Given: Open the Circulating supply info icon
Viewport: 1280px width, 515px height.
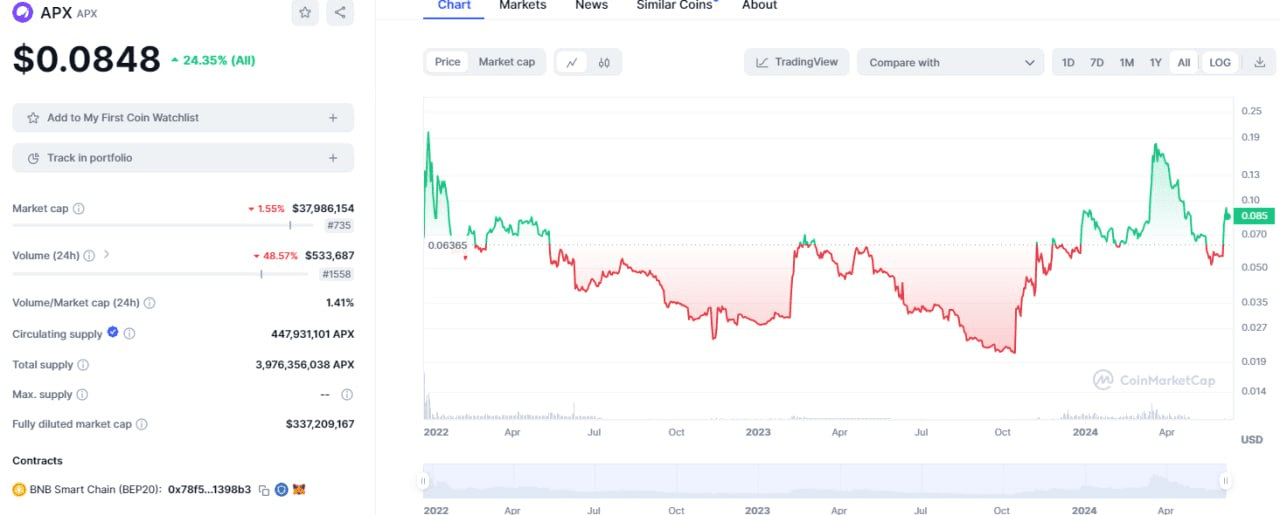Looking at the screenshot, I should click(129, 334).
